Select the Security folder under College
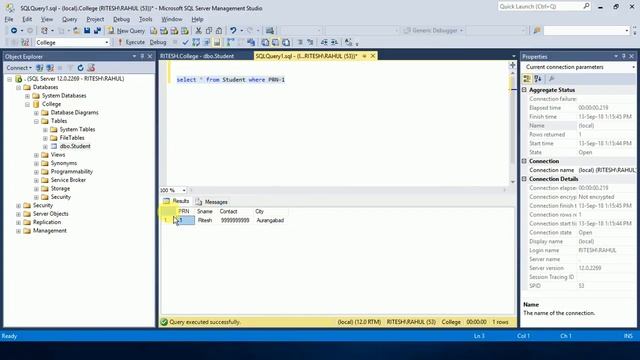This screenshot has width=640, height=360. point(61,197)
